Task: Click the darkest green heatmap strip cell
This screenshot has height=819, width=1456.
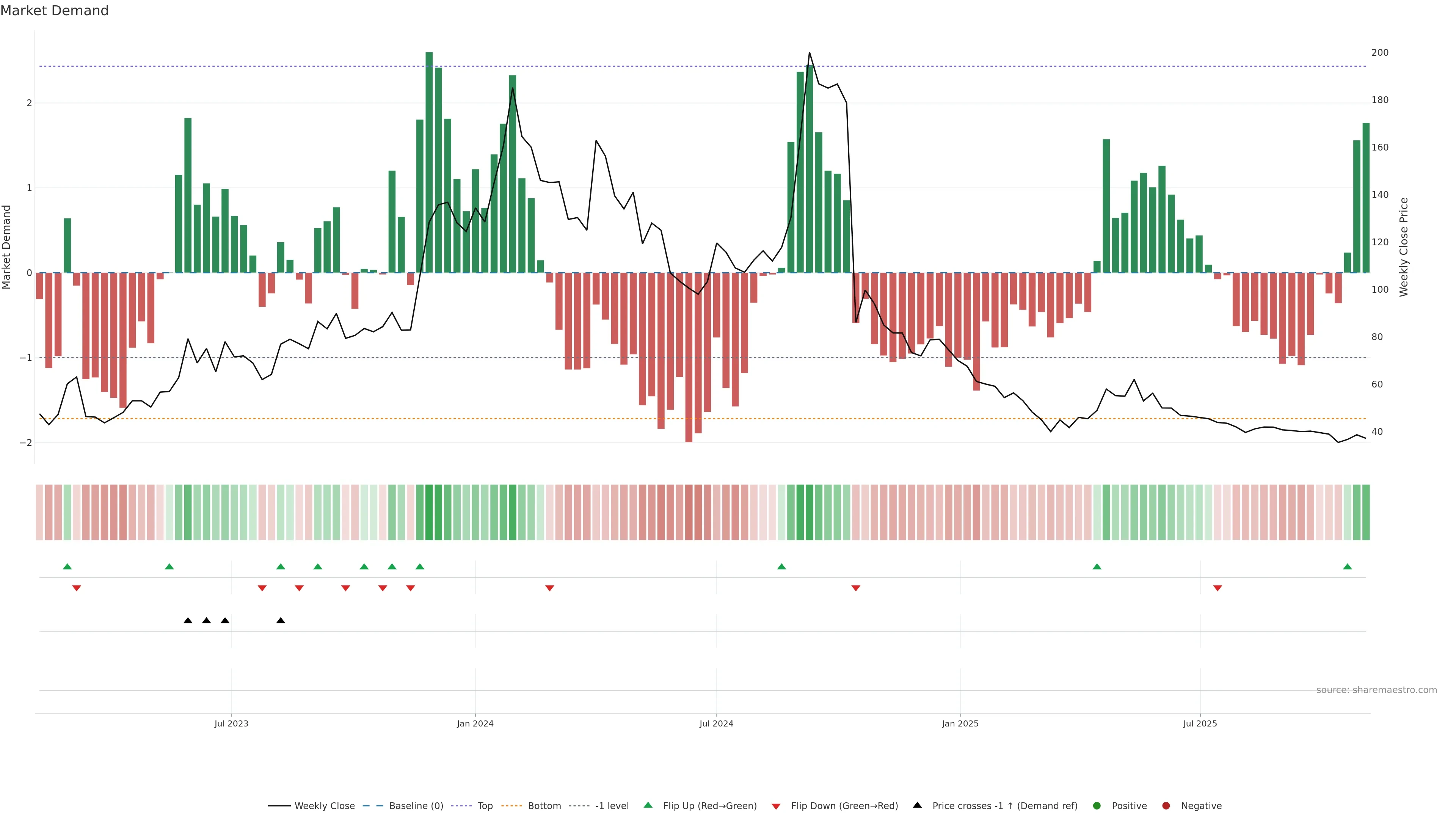Action: (x=429, y=512)
